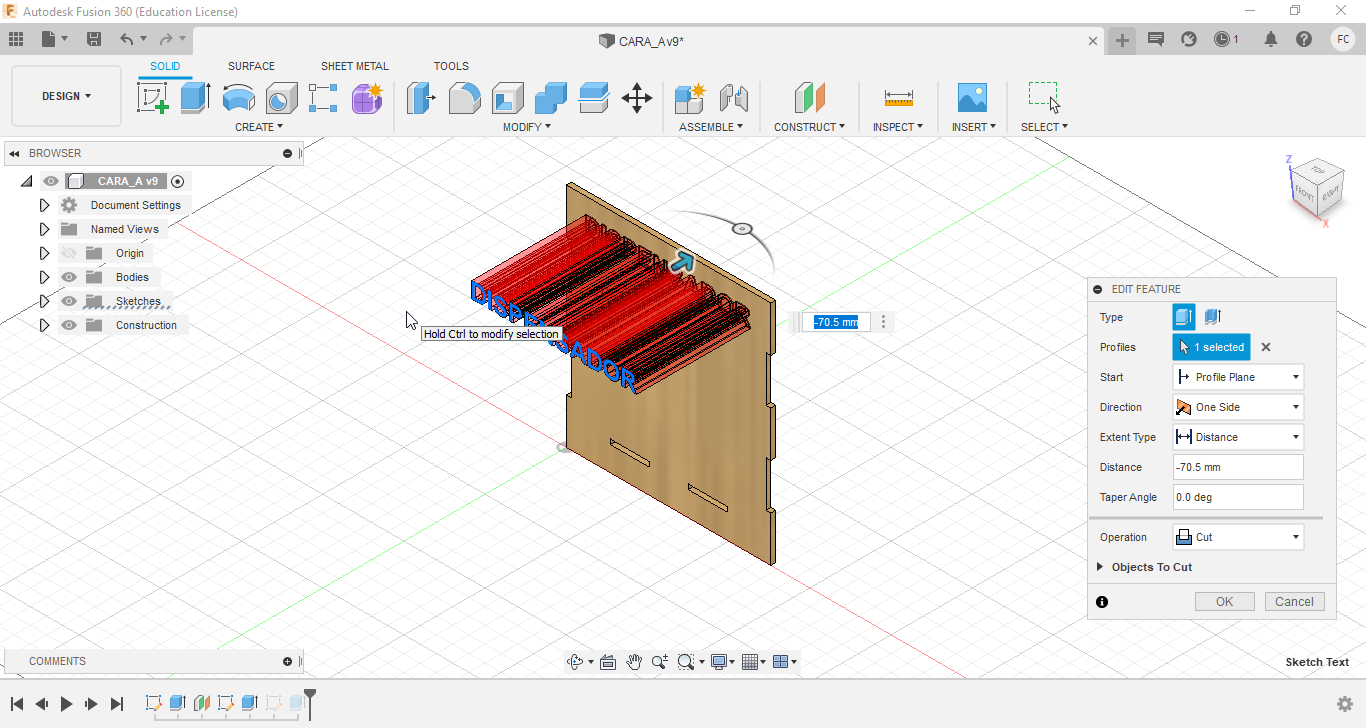
Task: Select the Extrude tool in Create group
Action: tap(195, 98)
